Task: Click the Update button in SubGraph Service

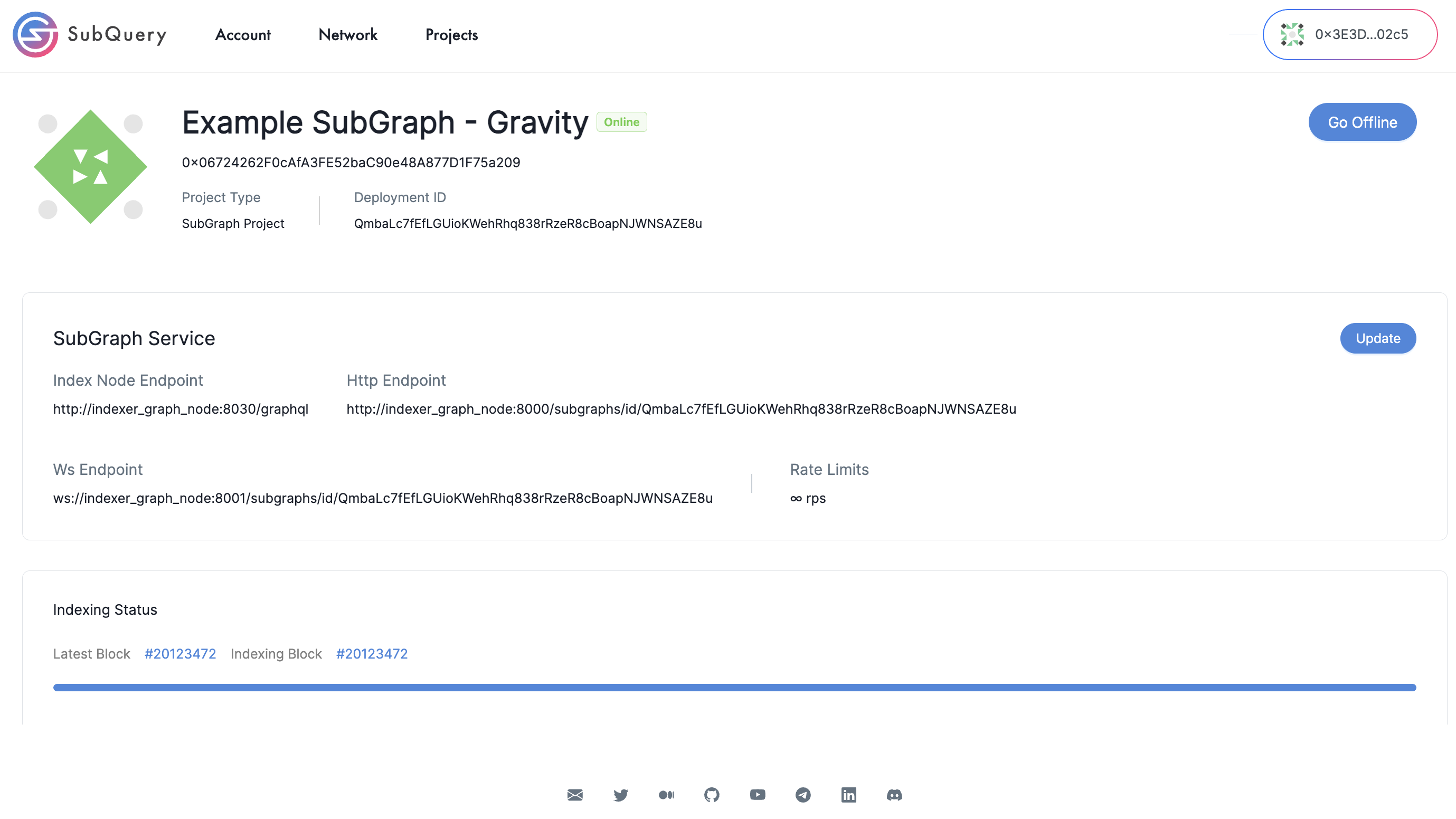Action: (1377, 338)
